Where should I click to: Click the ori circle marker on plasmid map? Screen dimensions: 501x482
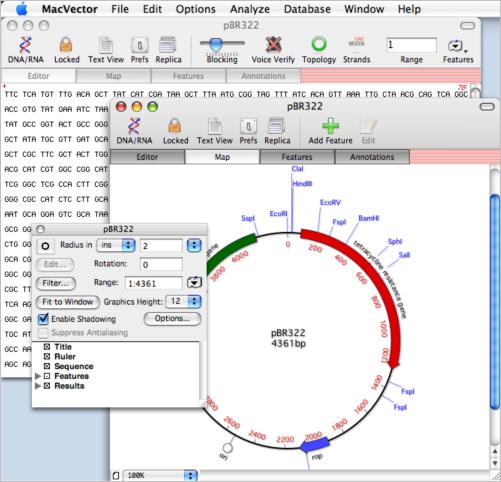click(227, 448)
